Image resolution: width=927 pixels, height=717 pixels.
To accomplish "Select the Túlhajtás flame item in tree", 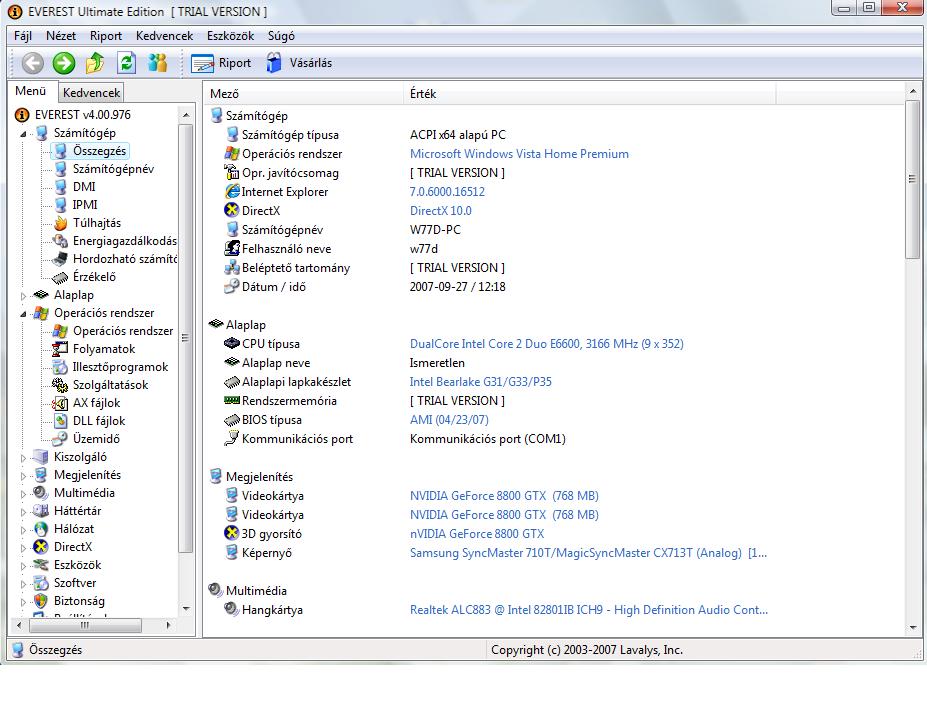I will point(96,223).
